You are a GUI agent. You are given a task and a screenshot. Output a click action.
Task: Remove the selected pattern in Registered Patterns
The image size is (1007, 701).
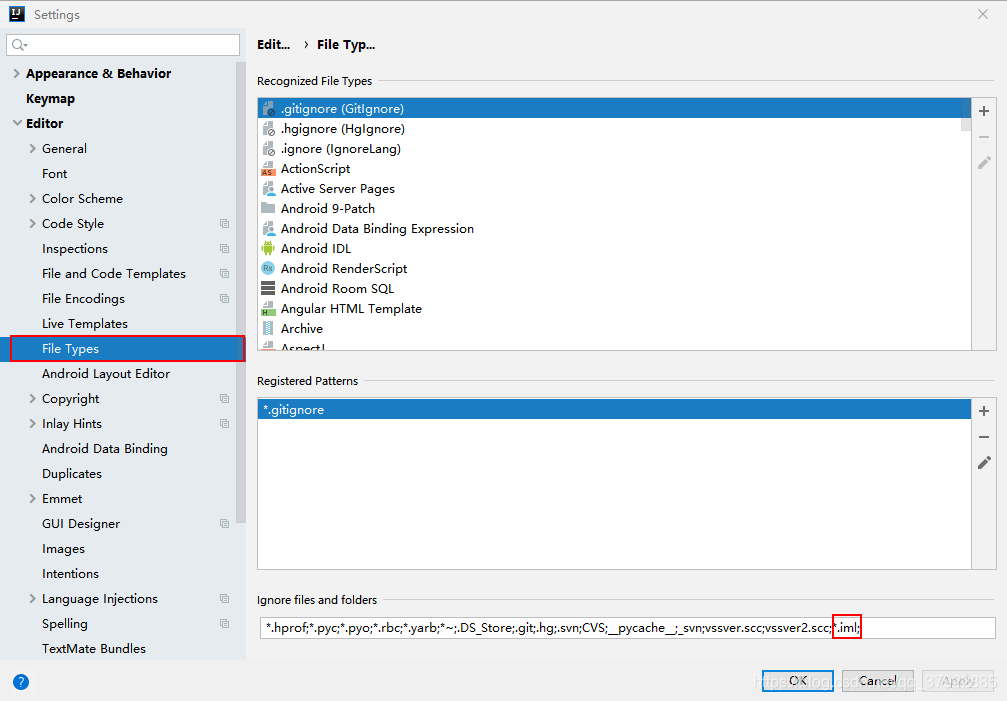point(983,437)
